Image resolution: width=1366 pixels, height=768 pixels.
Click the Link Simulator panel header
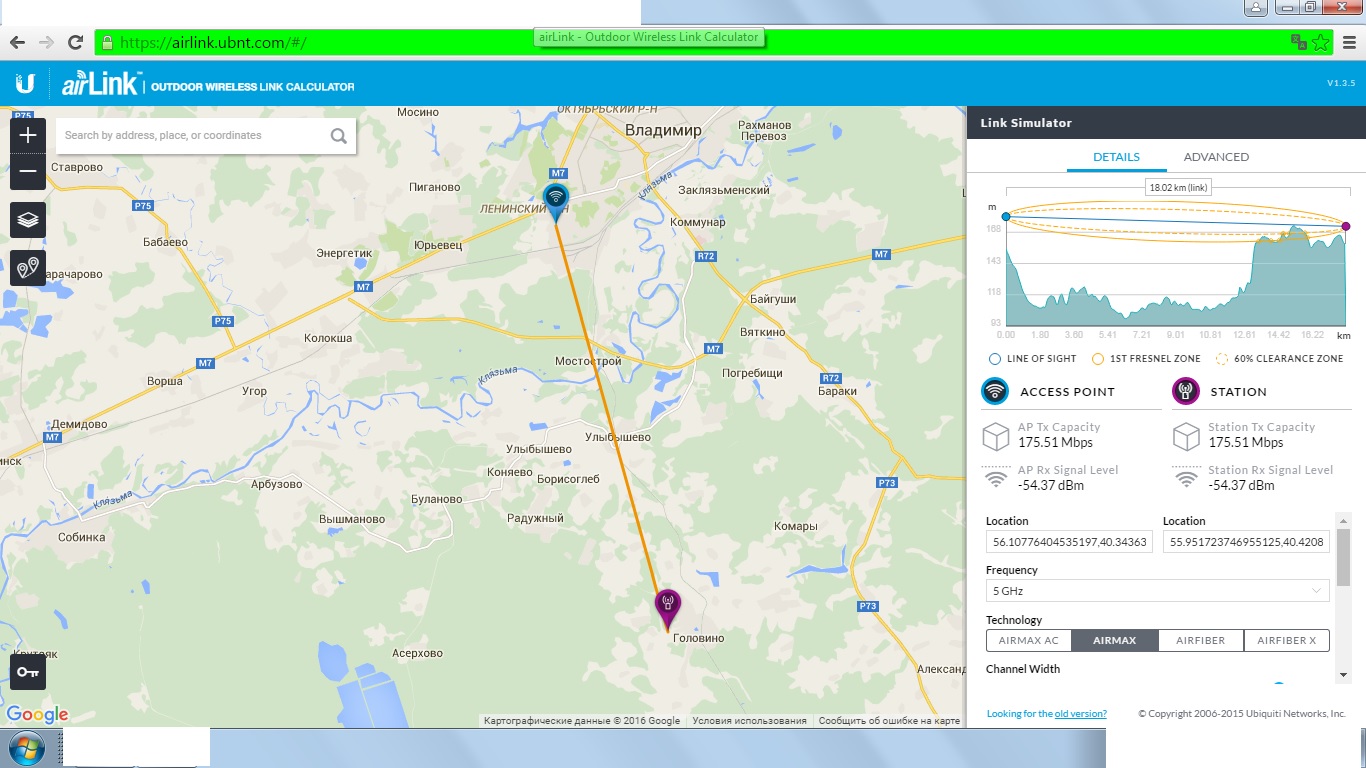pos(1166,123)
